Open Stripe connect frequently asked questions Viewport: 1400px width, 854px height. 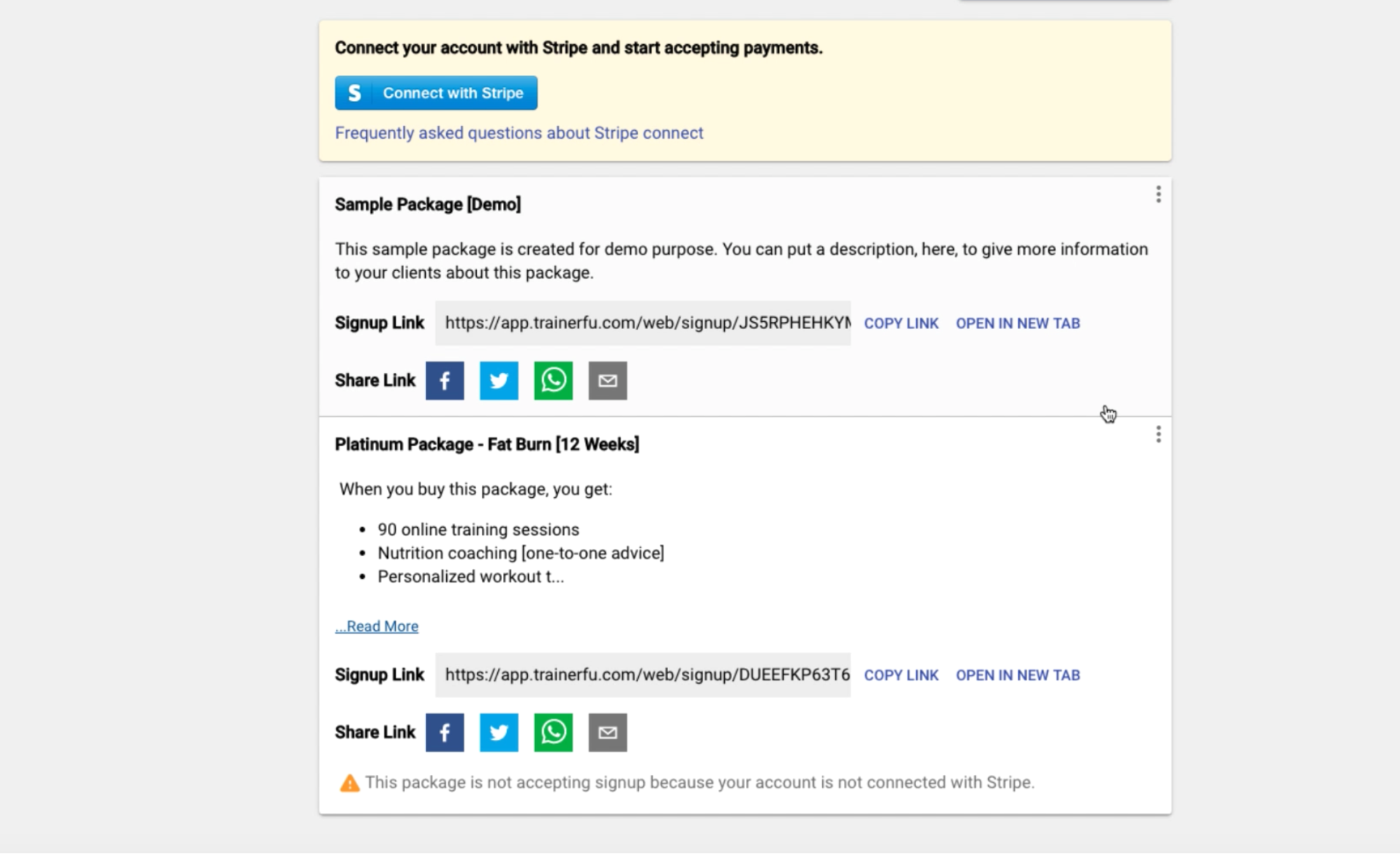pyautogui.click(x=518, y=133)
